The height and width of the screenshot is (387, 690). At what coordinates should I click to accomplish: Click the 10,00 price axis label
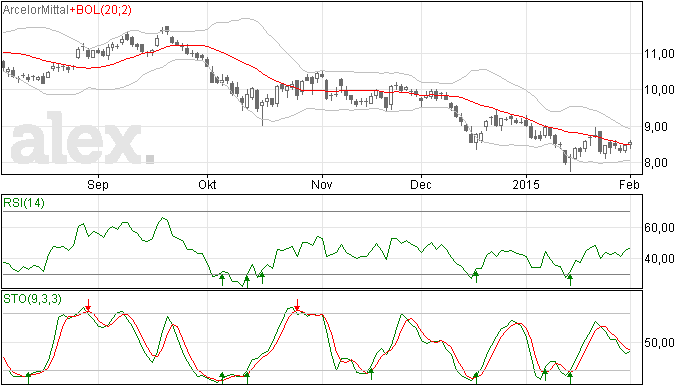coord(659,90)
